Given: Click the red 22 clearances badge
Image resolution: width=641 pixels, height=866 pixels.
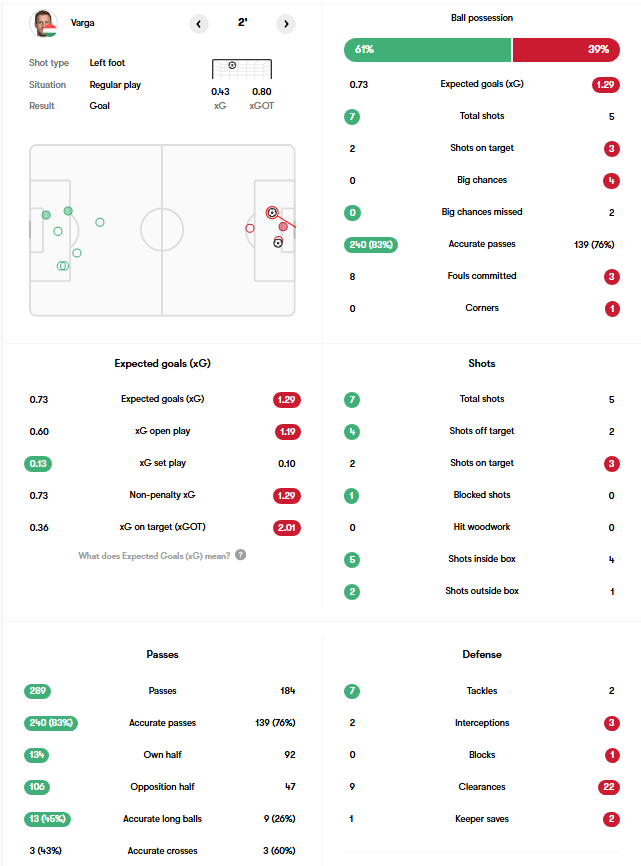Looking at the screenshot, I should tap(608, 787).
